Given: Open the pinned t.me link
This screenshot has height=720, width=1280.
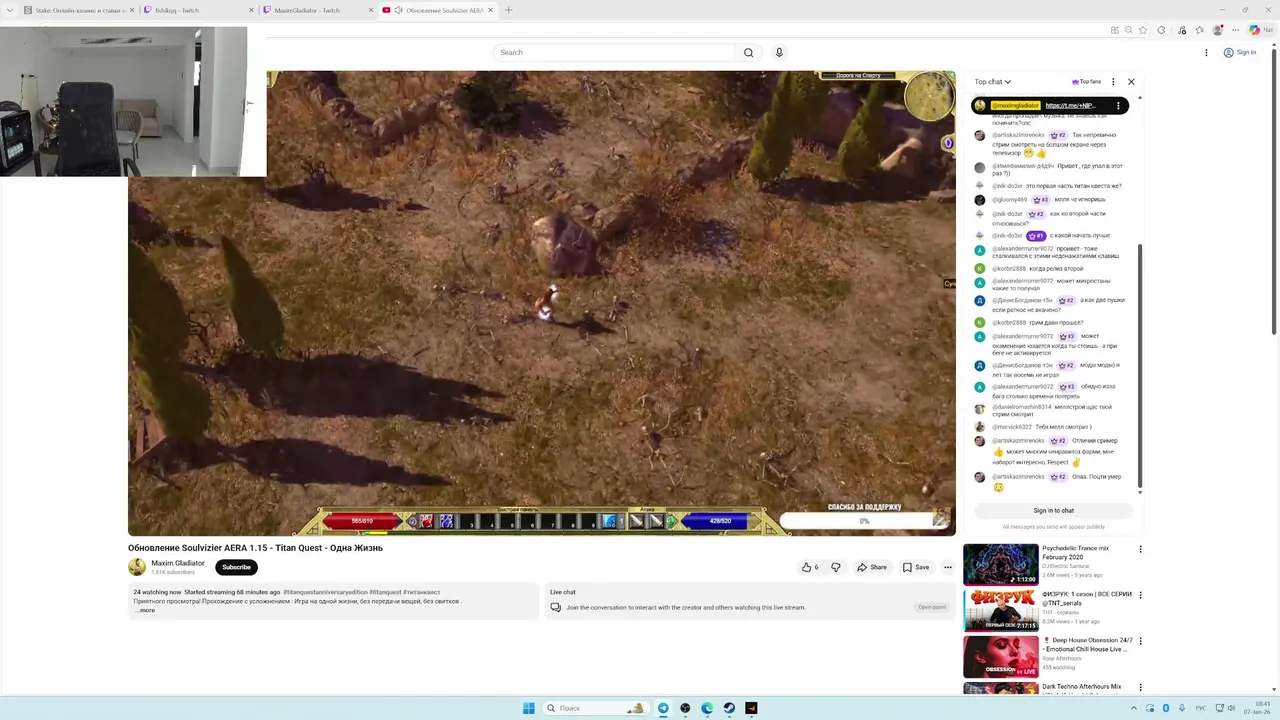Looking at the screenshot, I should click(1071, 105).
